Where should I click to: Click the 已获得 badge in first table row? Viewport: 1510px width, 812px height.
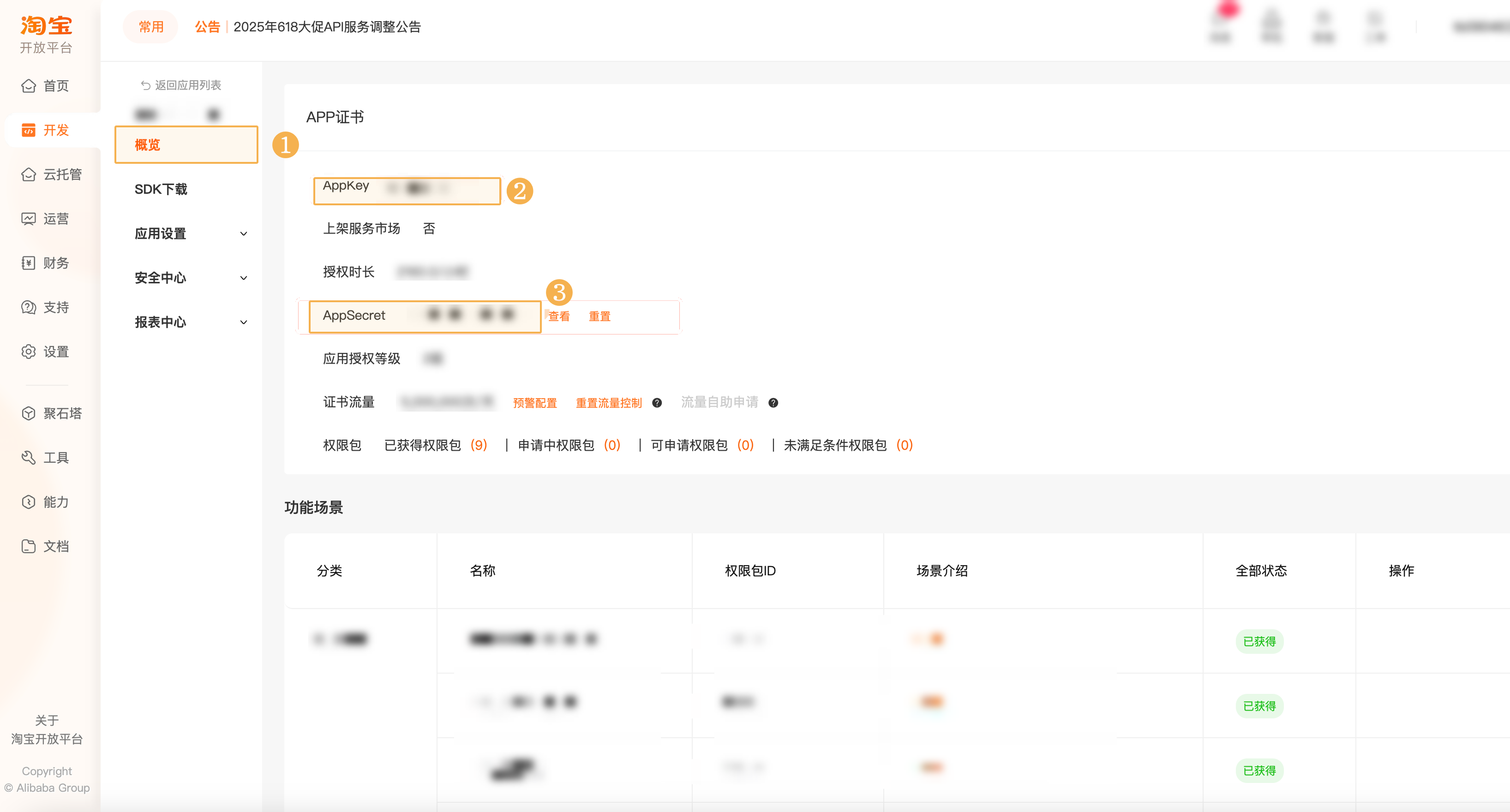tap(1259, 641)
